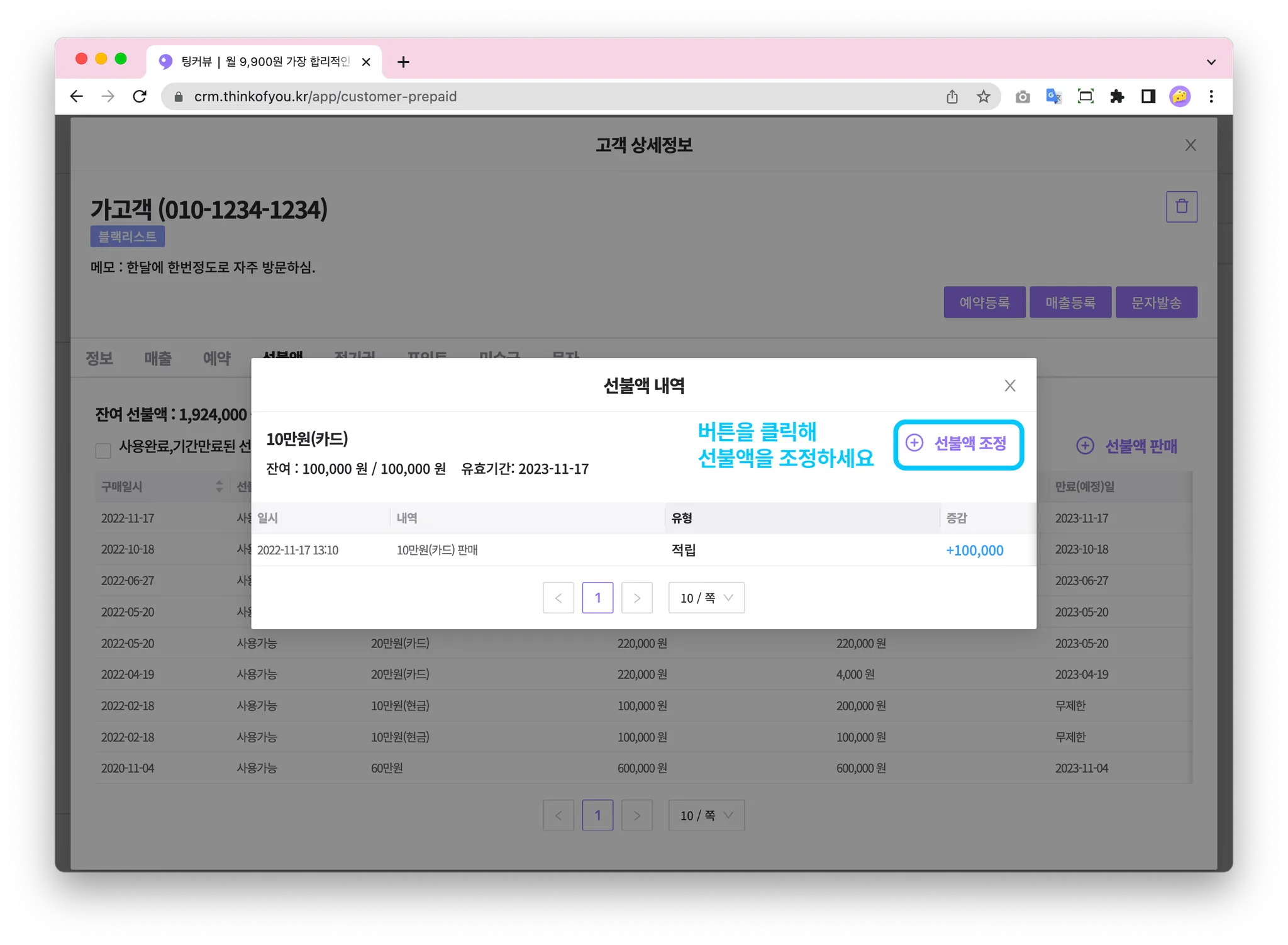The height and width of the screenshot is (945, 1288).
Task: Click the 예약등록 button
Action: coord(984,303)
